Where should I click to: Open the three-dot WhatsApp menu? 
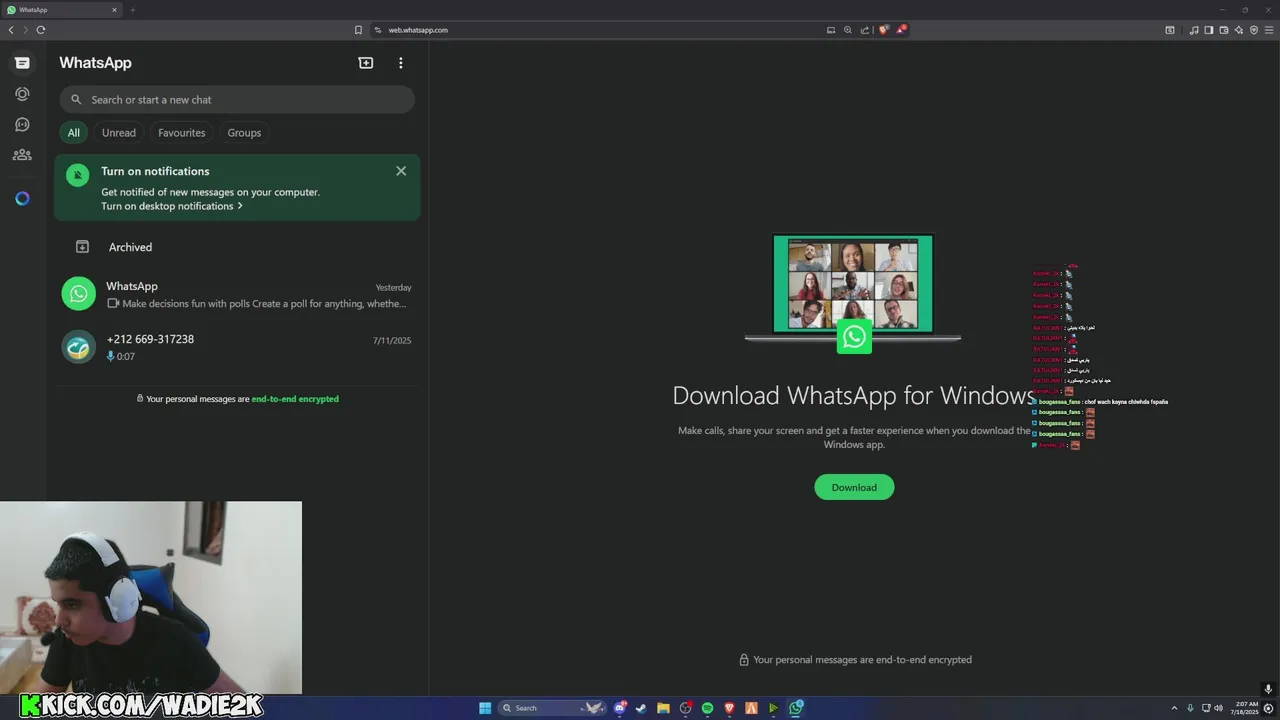[401, 63]
